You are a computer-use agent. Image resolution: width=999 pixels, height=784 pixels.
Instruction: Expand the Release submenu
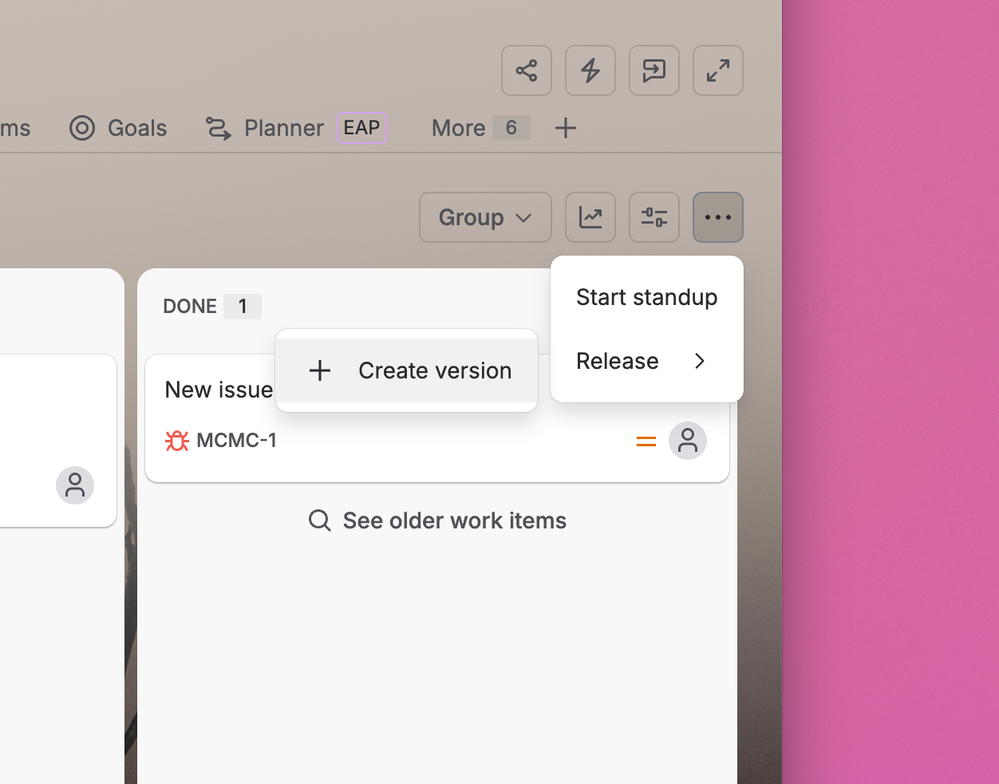pos(647,361)
